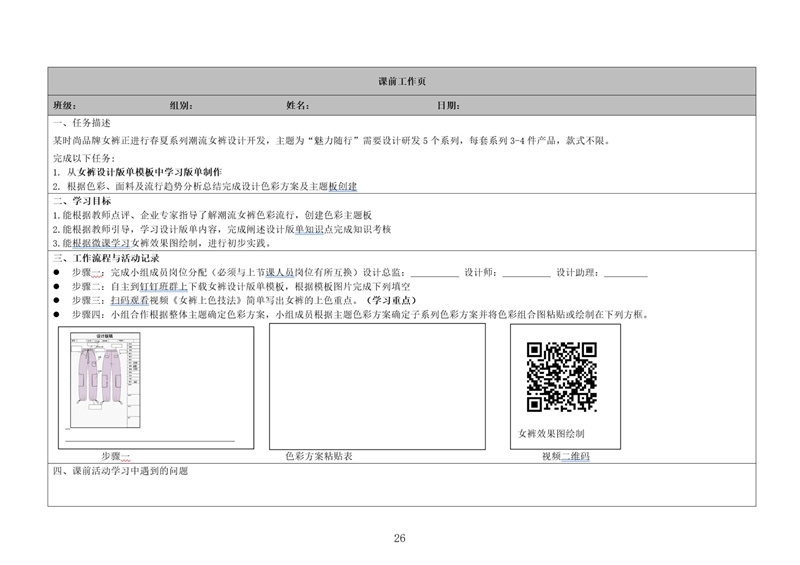800x565 pixels.
Task: Click the 姓名 field label
Action: (297, 106)
